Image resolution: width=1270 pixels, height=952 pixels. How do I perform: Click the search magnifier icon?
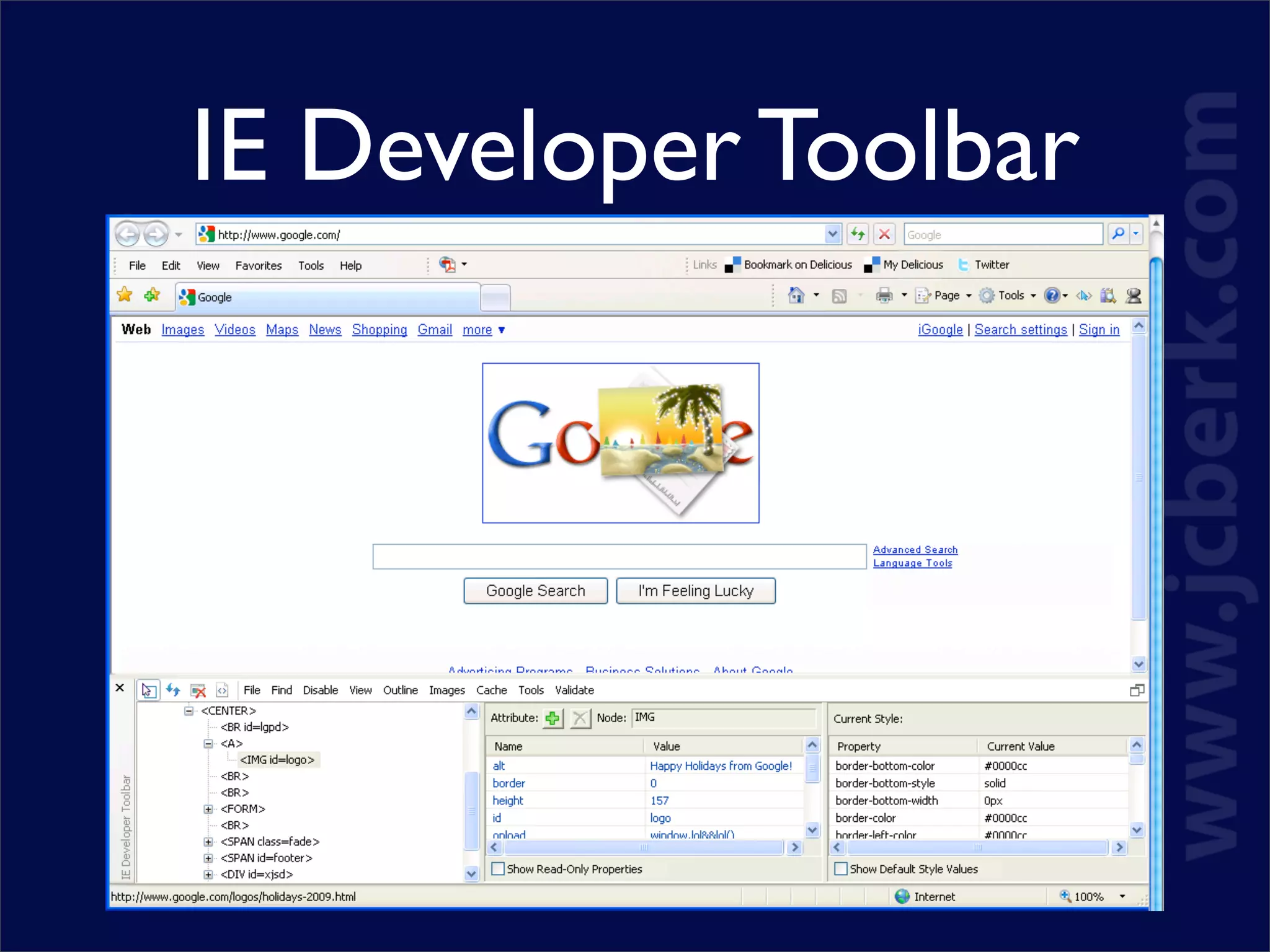tap(1118, 234)
